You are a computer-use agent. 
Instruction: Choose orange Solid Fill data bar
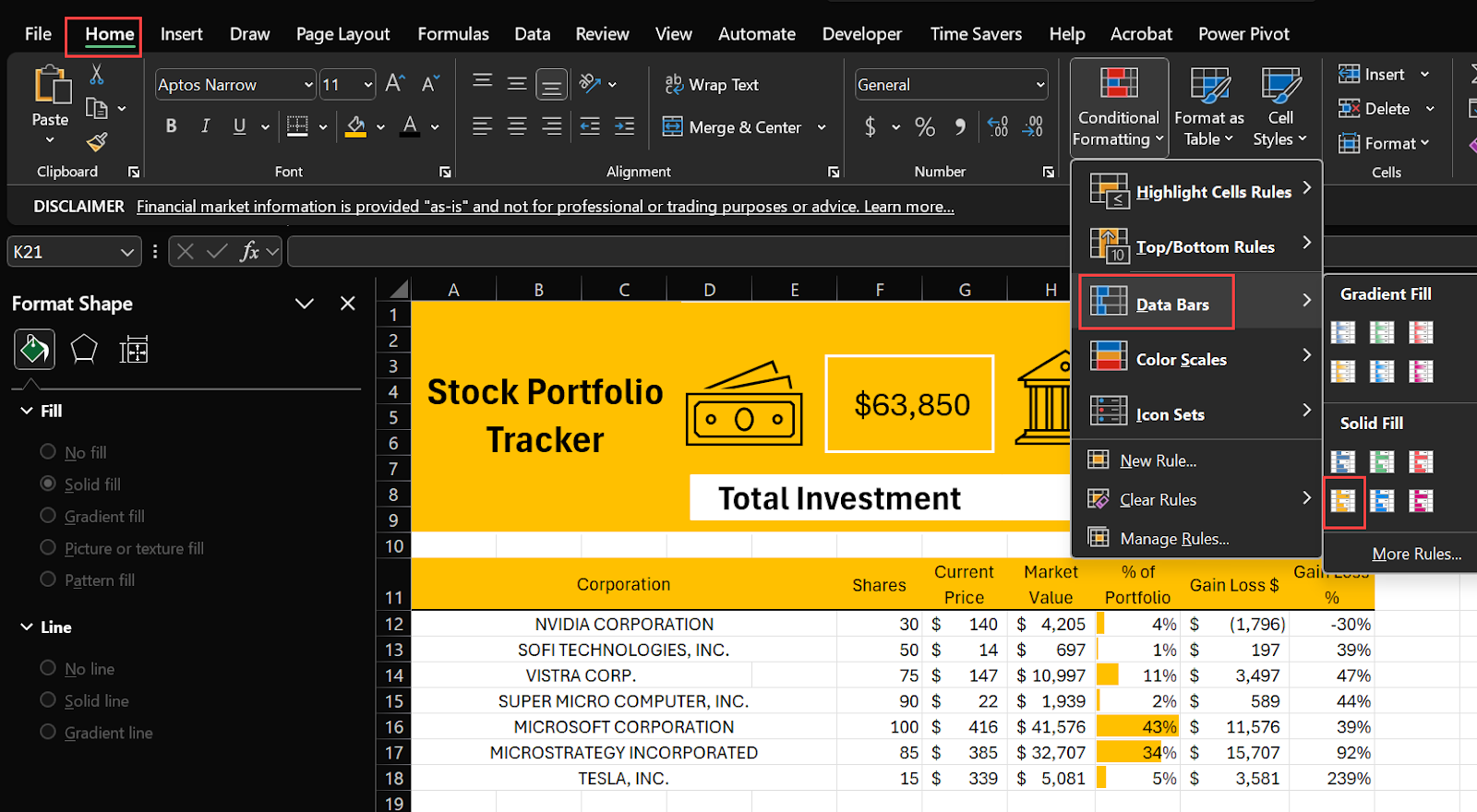pos(1343,501)
